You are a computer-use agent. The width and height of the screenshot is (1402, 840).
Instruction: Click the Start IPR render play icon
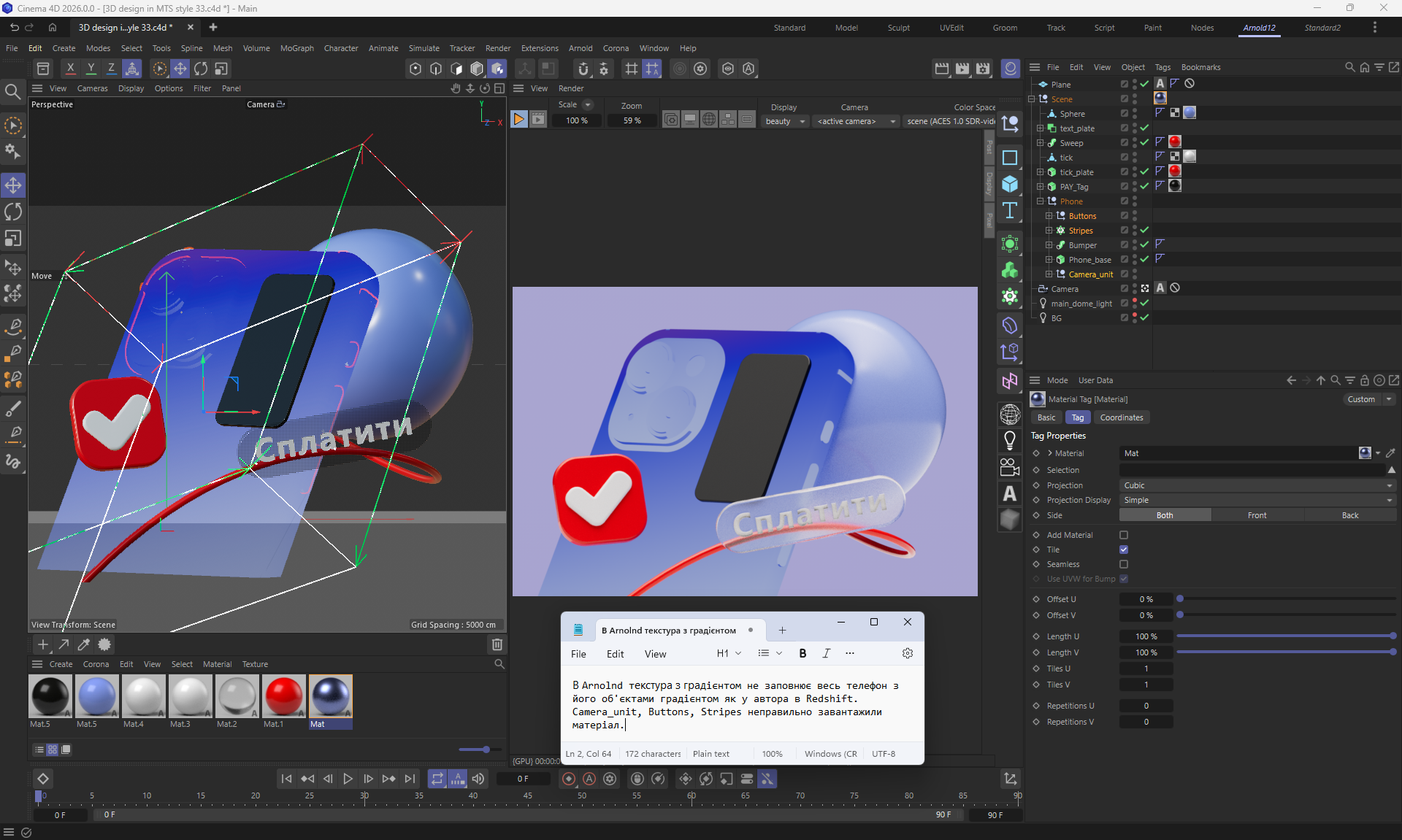click(518, 120)
